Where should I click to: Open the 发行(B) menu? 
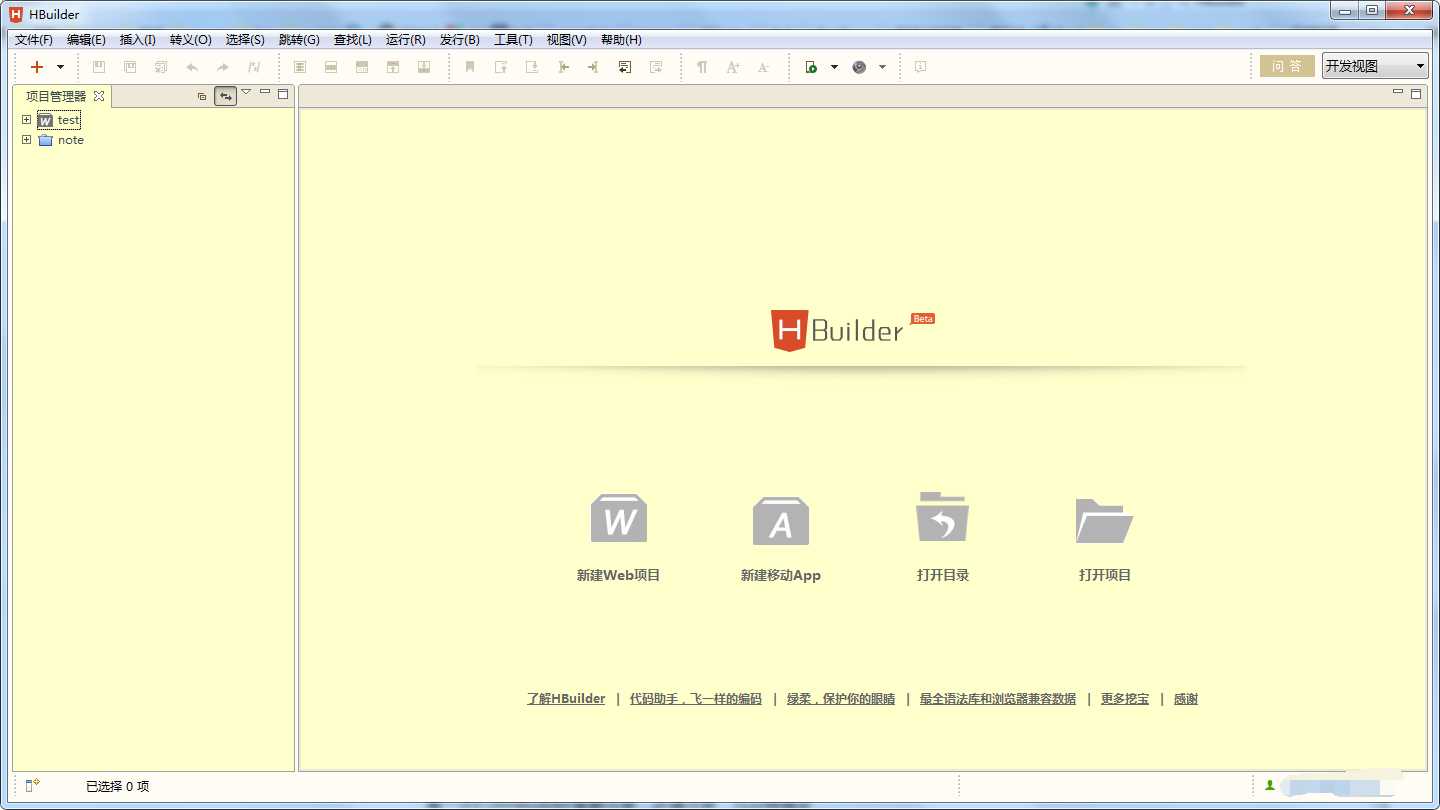tap(460, 40)
